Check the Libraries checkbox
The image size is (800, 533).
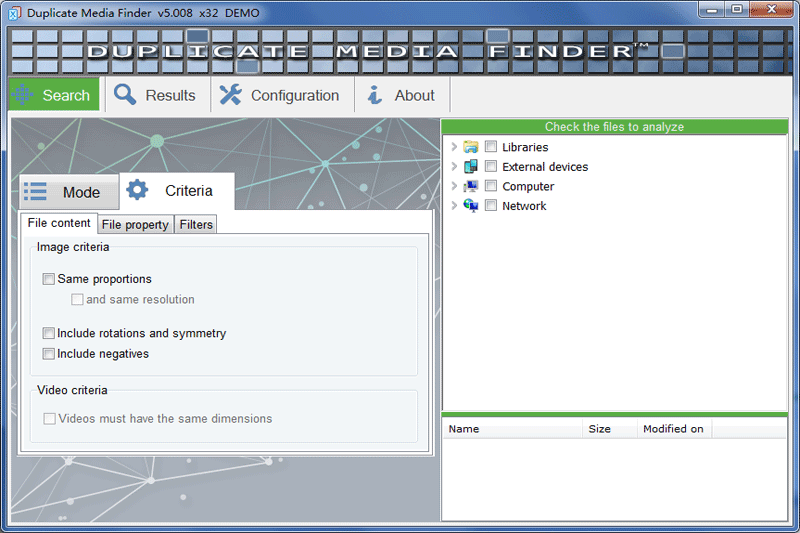coord(491,147)
